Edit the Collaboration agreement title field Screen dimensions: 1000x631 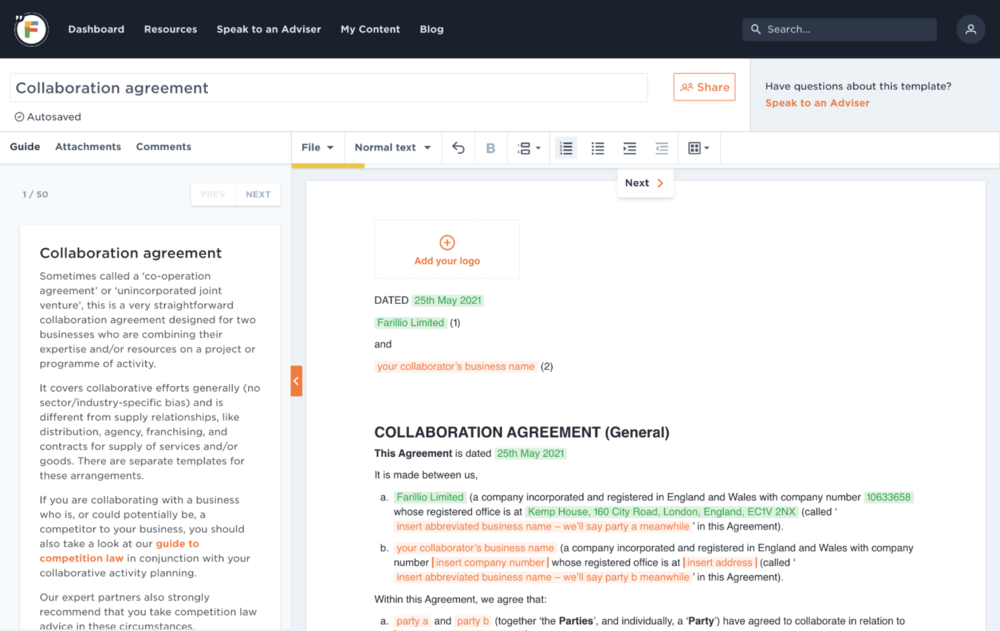(328, 88)
